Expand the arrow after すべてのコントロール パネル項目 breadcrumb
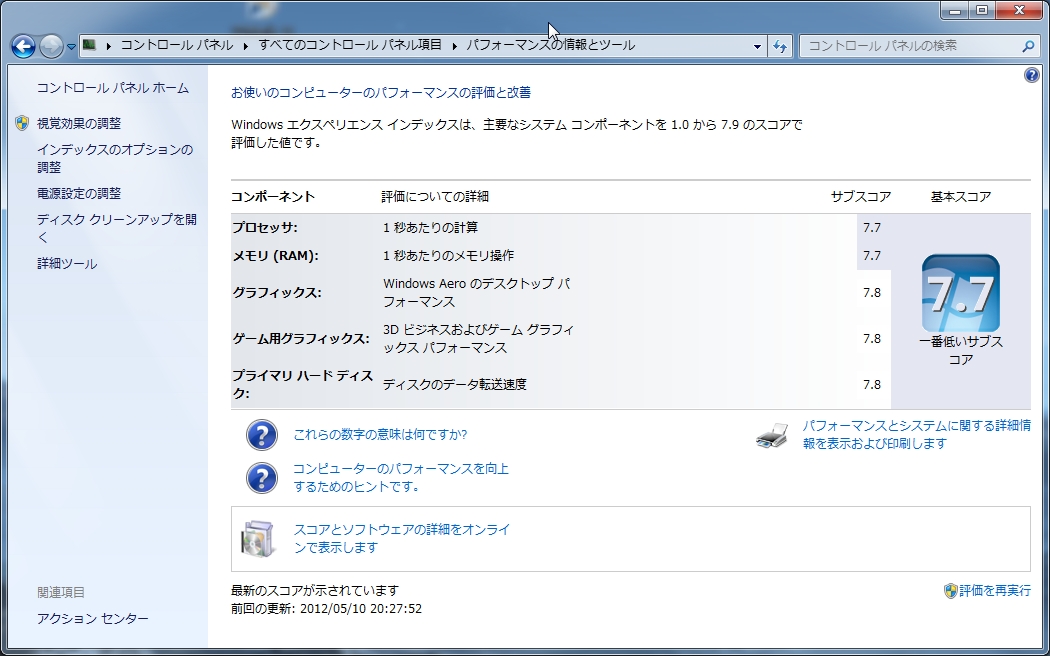The image size is (1050, 656). point(455,46)
